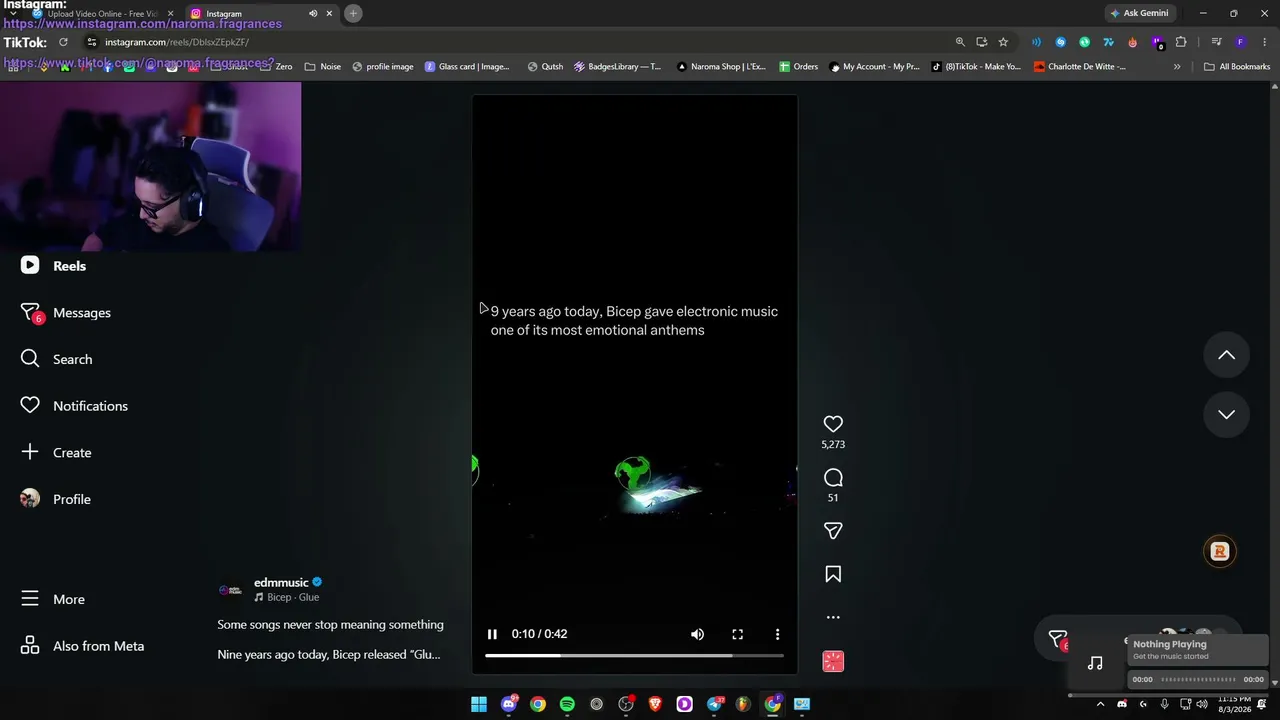
Task: Save the reel with the bookmark icon
Action: (x=833, y=574)
